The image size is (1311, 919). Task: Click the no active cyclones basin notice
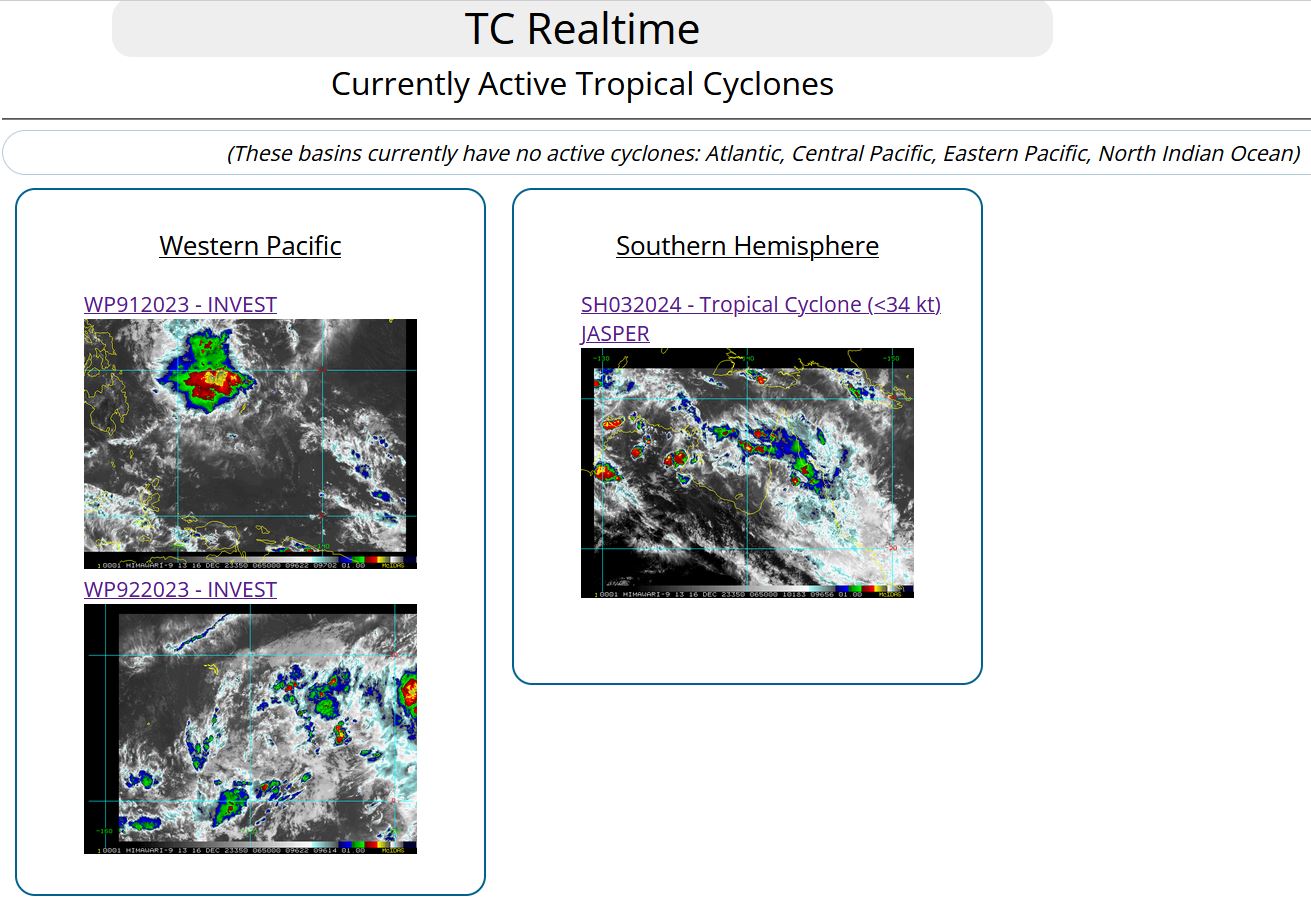[x=763, y=154]
